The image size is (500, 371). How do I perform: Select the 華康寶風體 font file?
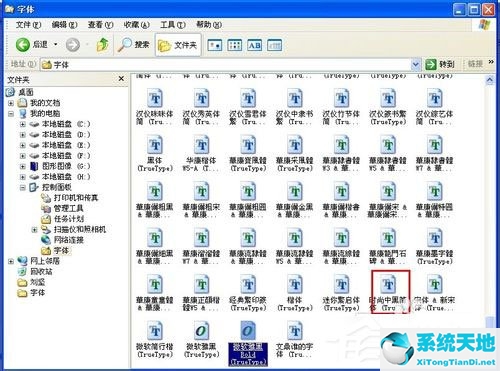click(248, 153)
